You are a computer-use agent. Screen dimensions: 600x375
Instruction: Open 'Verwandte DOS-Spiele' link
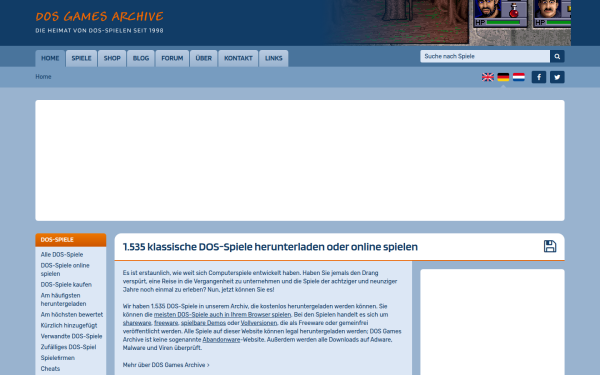[72, 336]
